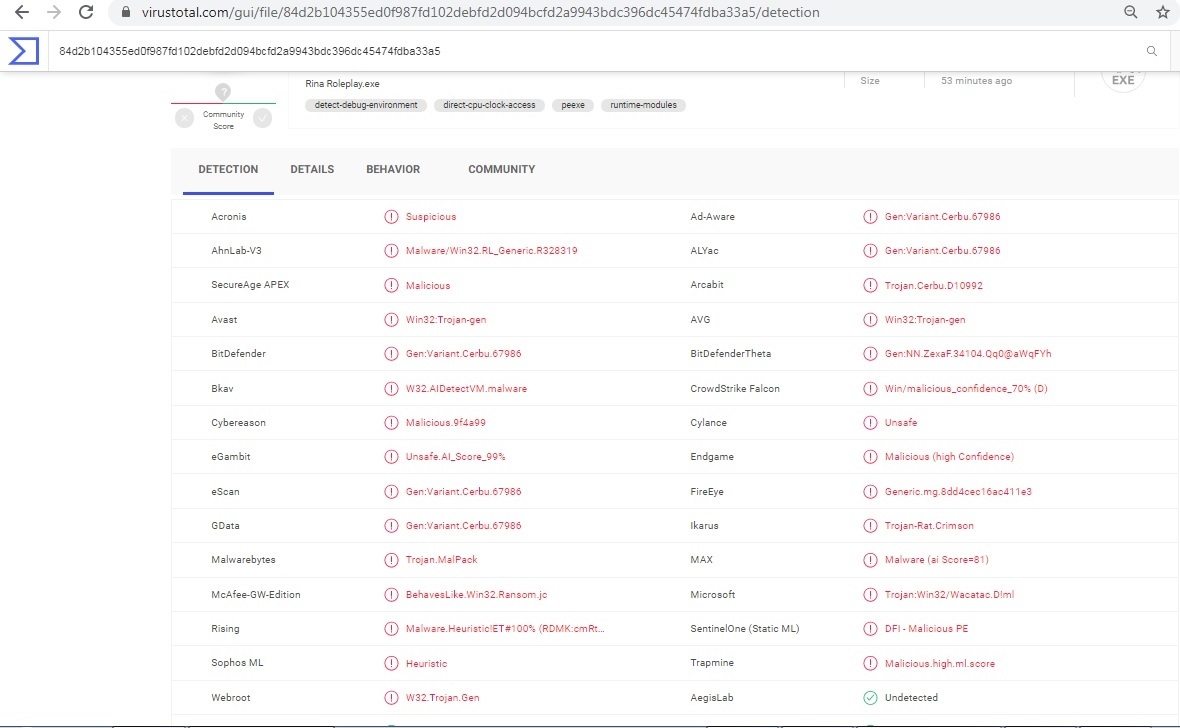This screenshot has width=1180, height=728.
Task: Click the alert icon beside Microsoft result
Action: coord(870,595)
